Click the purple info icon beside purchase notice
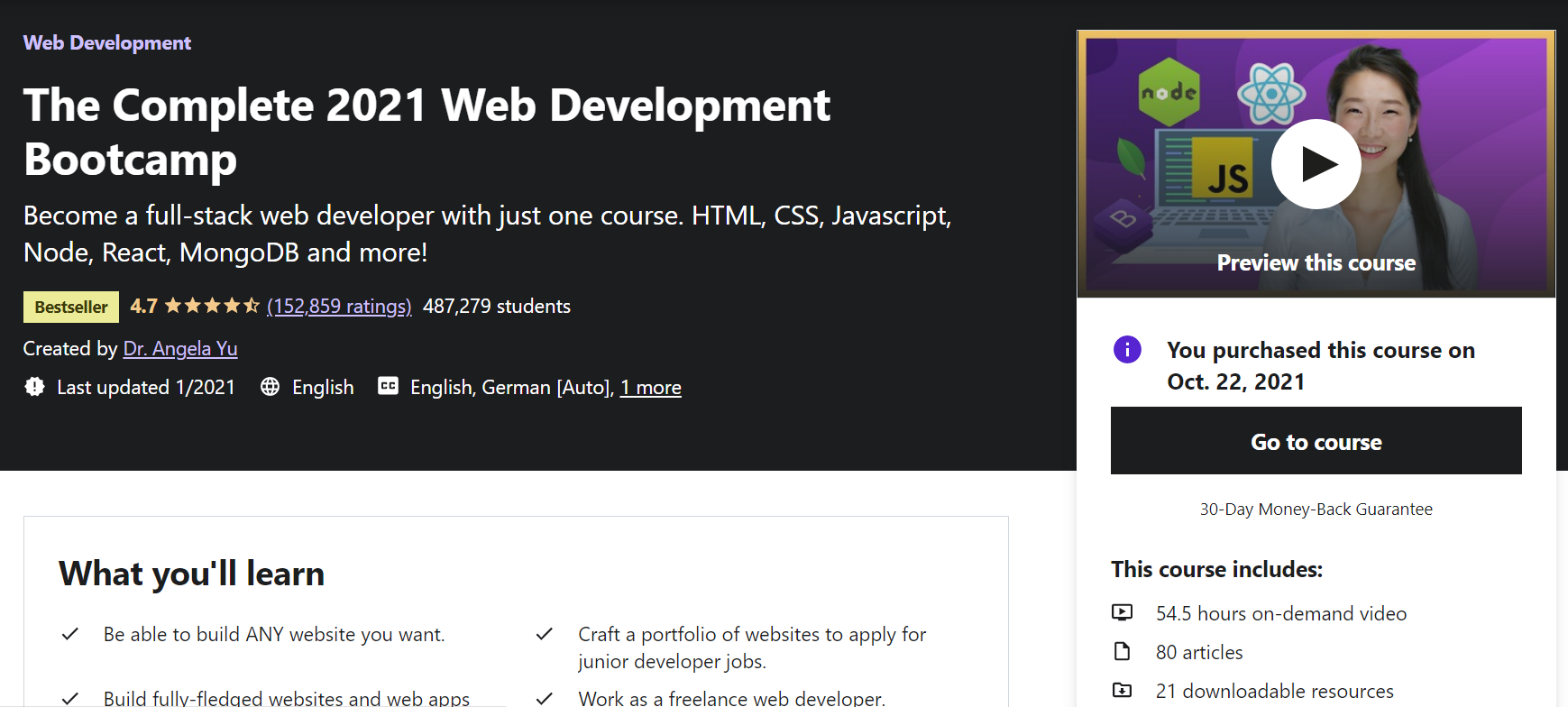Viewport: 1568px width, 707px height. pyautogui.click(x=1127, y=349)
